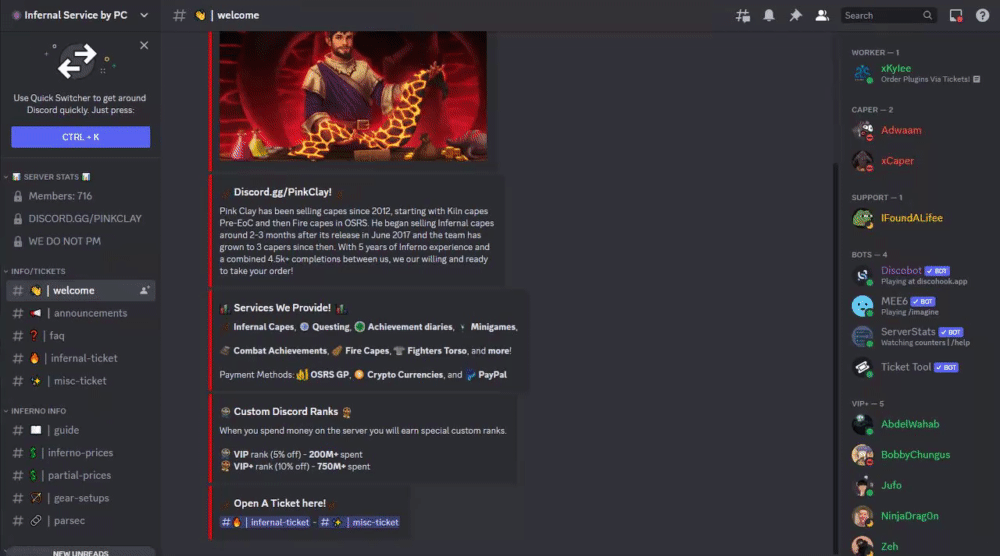This screenshot has width=1000, height=556.
Task: Click IFoundALifee's frog avatar
Action: coord(862,218)
